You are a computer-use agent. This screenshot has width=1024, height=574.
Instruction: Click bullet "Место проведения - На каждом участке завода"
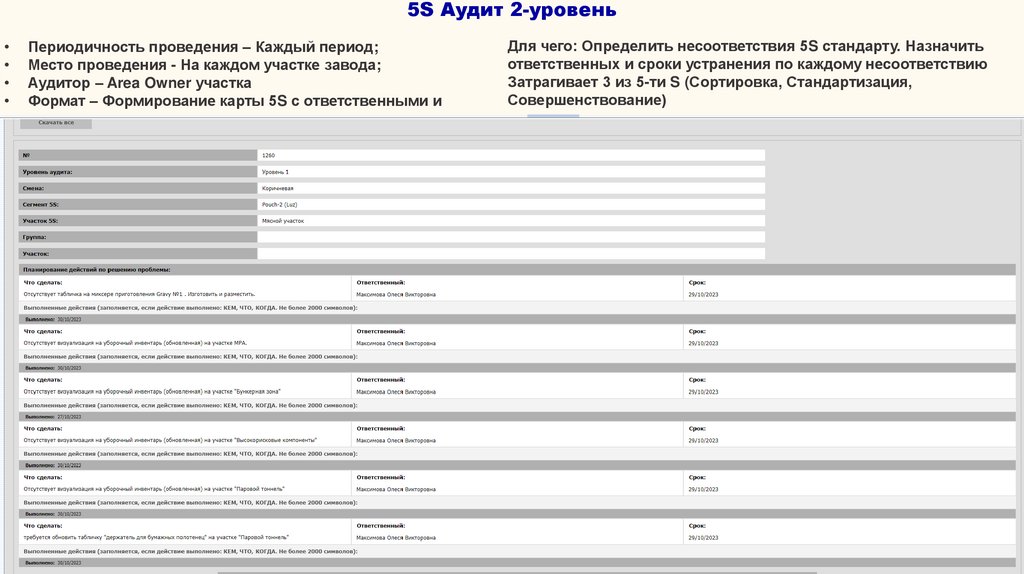pyautogui.click(x=204, y=65)
